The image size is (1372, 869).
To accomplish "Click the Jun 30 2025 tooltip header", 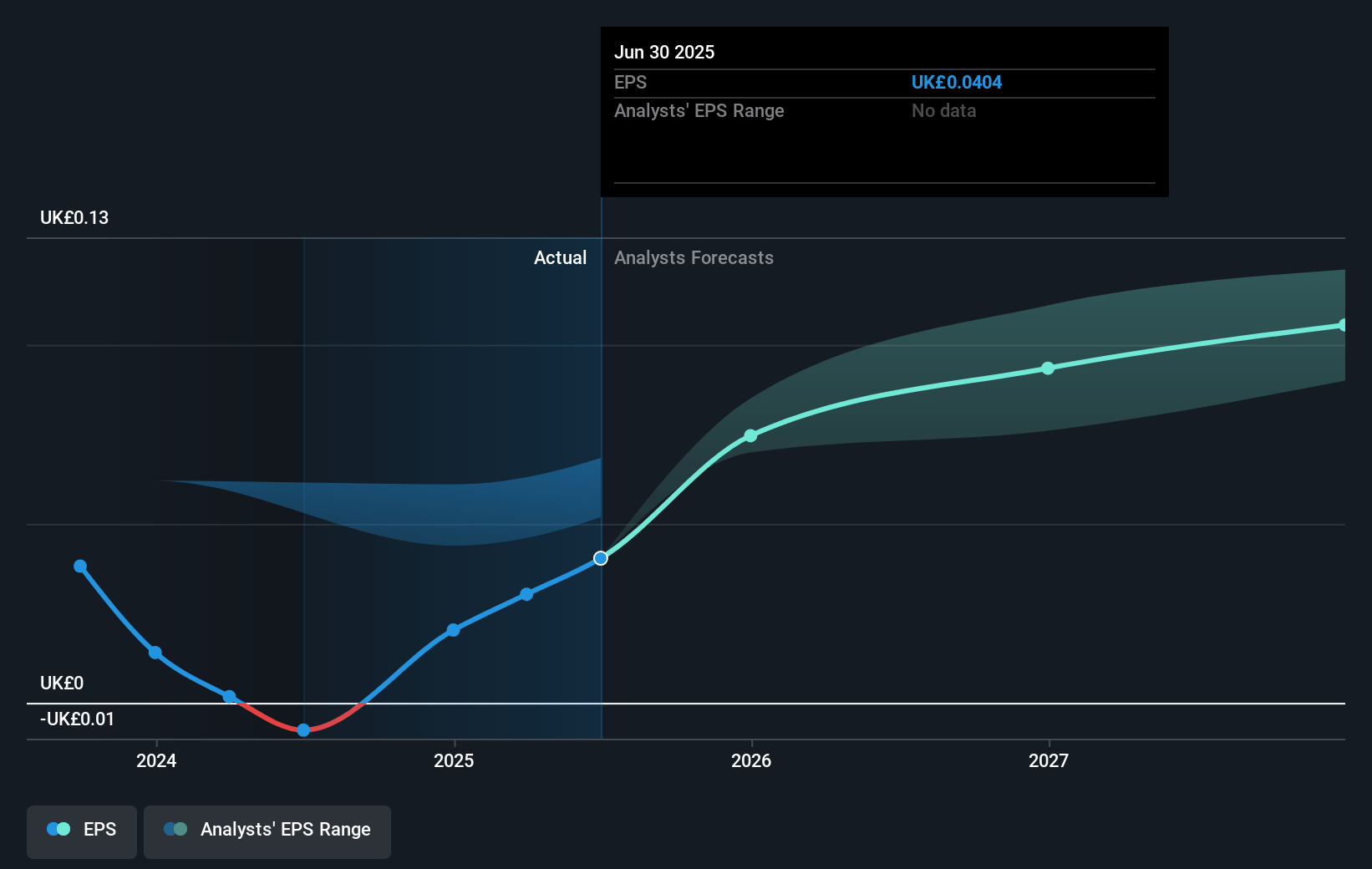I will (664, 53).
